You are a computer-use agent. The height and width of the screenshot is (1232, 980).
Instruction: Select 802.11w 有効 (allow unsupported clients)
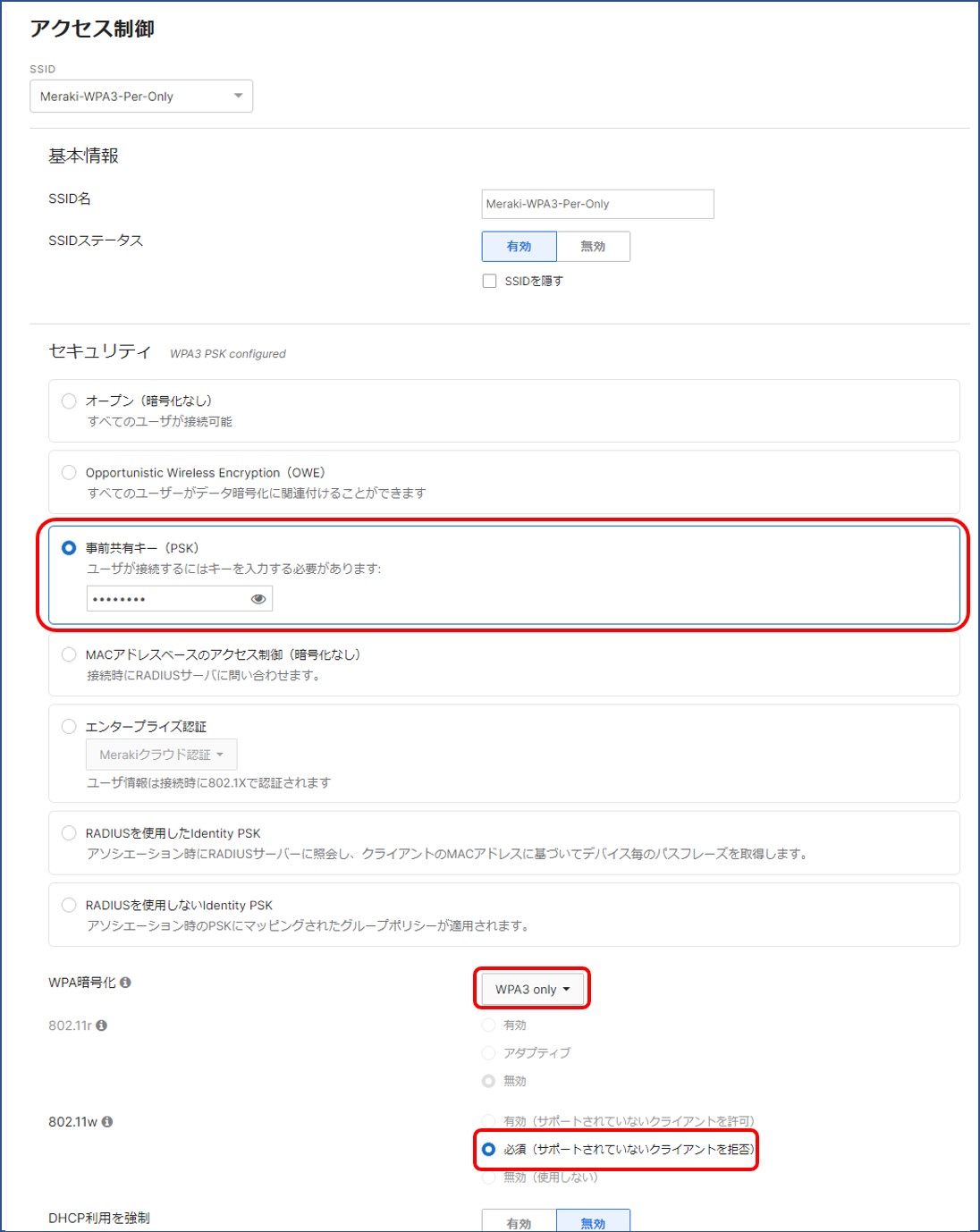tap(488, 1121)
